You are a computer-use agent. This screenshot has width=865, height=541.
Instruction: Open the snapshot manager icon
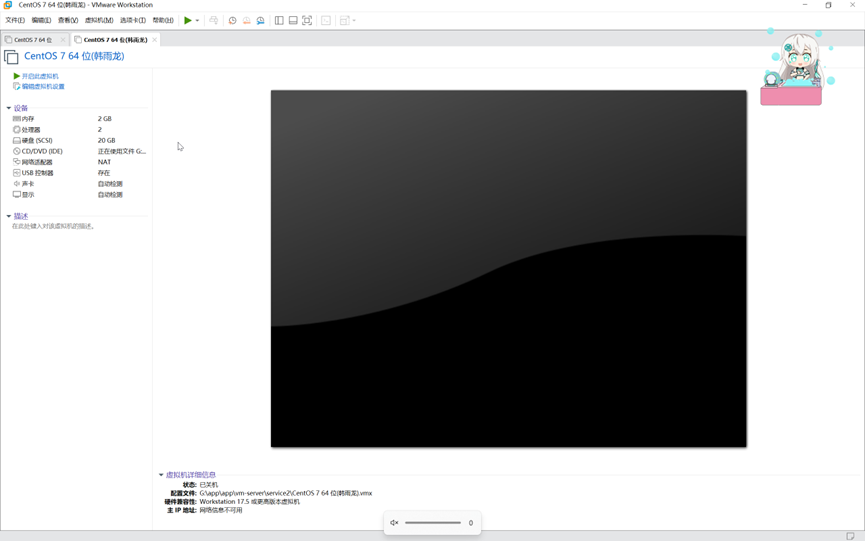click(x=260, y=20)
